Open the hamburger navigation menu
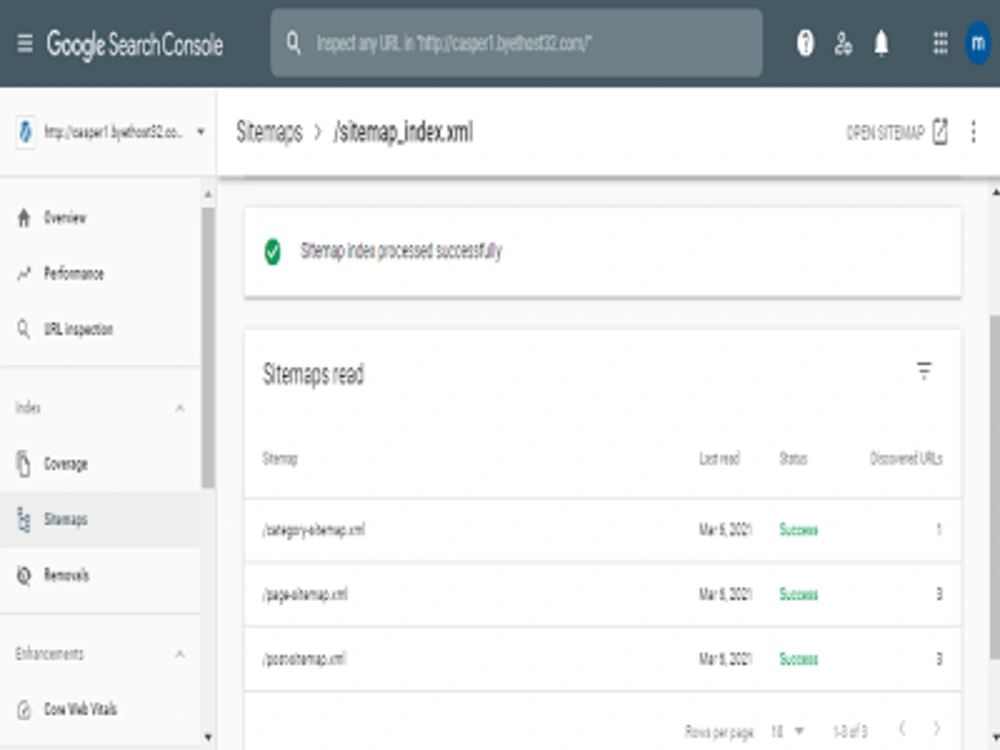1000x750 pixels. click(25, 44)
